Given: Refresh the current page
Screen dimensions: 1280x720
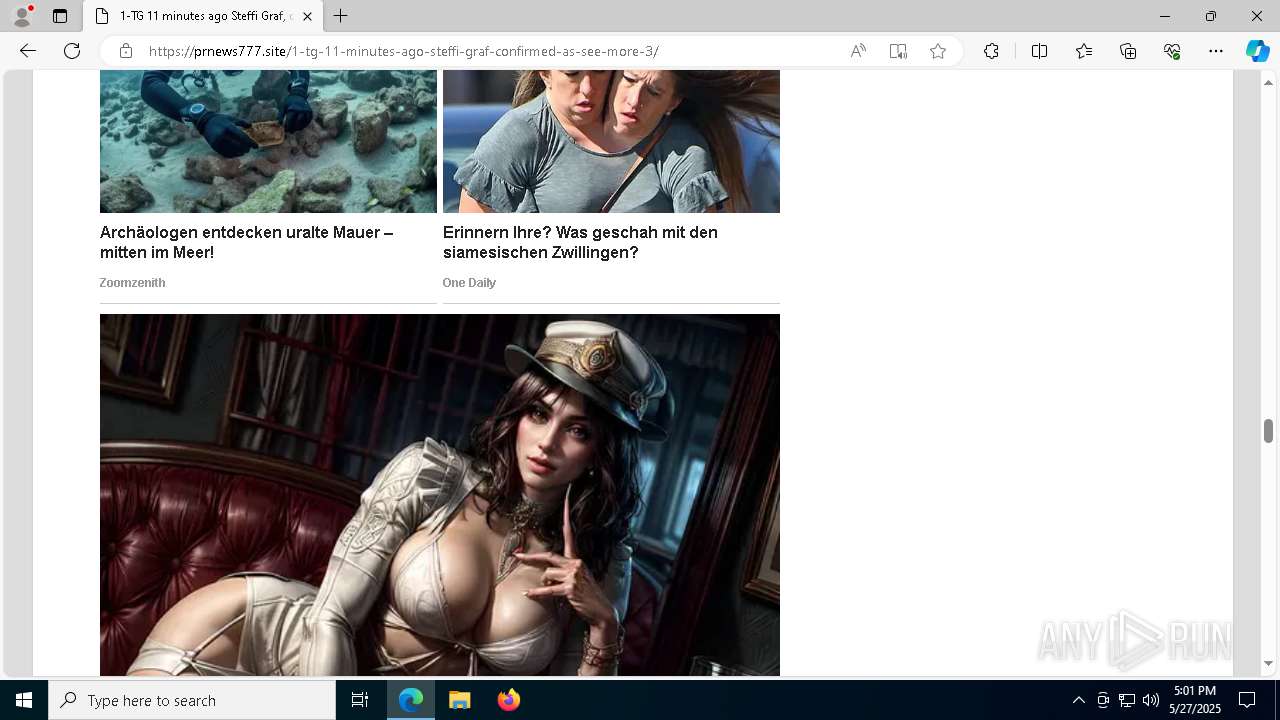Looking at the screenshot, I should [x=72, y=51].
